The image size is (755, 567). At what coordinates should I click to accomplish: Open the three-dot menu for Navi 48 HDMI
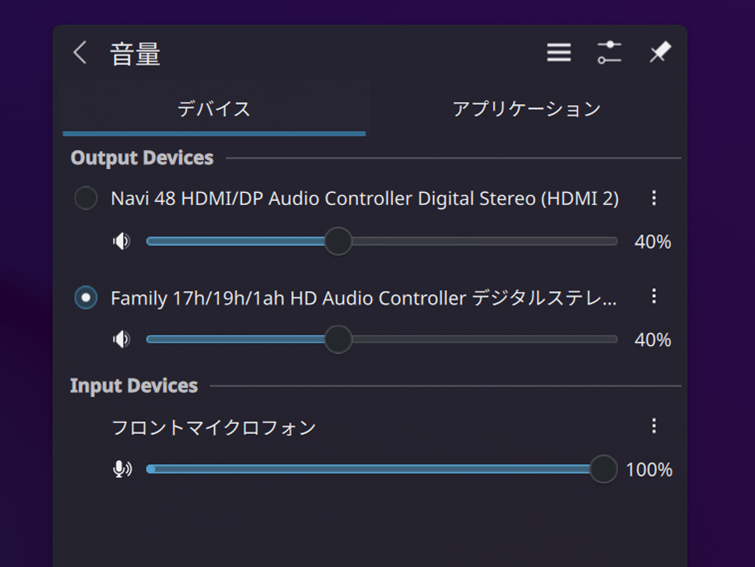654,198
